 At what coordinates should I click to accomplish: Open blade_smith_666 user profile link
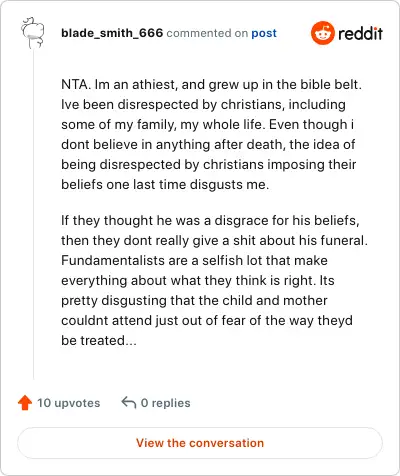[x=112, y=33]
